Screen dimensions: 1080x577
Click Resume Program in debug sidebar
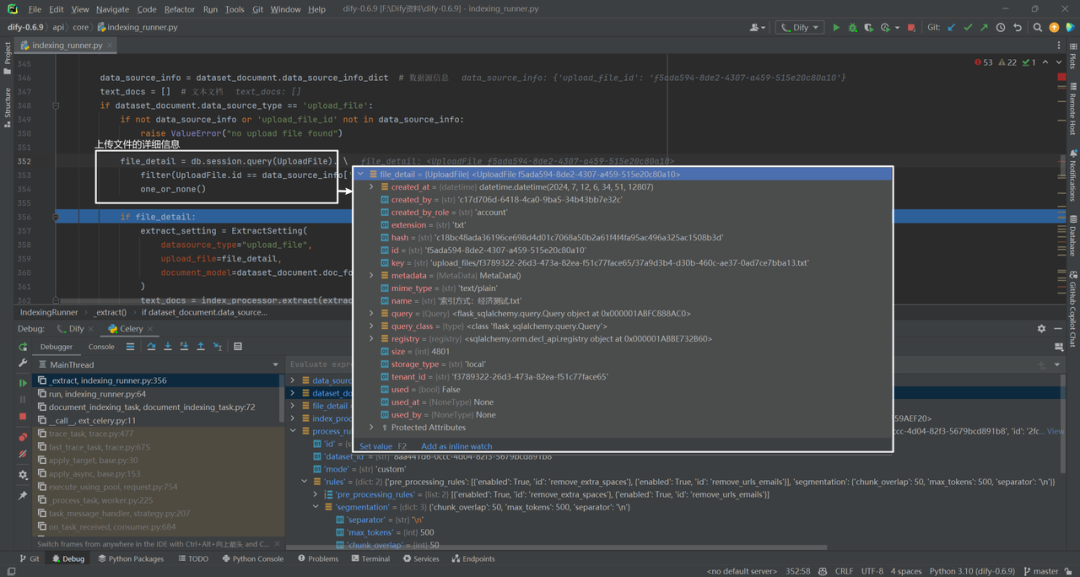coord(23,383)
